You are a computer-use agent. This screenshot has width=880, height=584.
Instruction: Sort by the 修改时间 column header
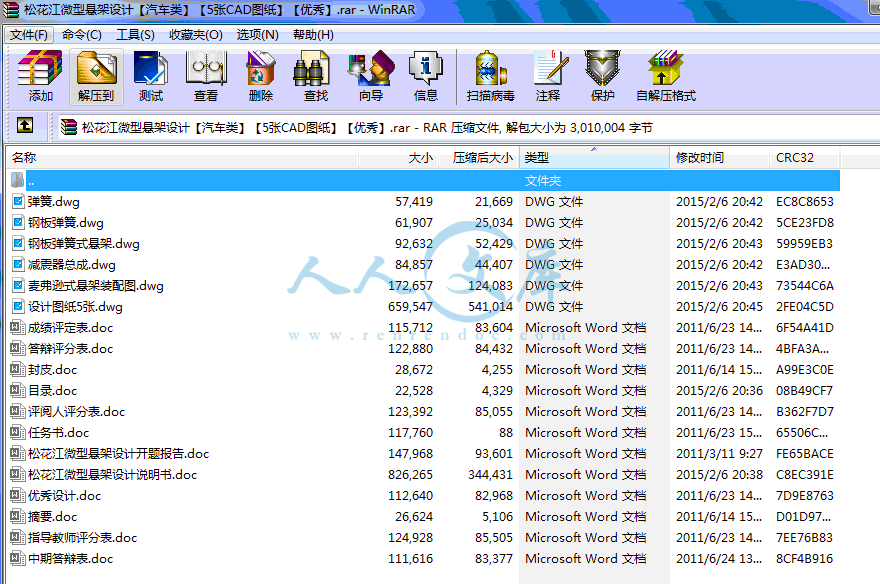(x=719, y=158)
